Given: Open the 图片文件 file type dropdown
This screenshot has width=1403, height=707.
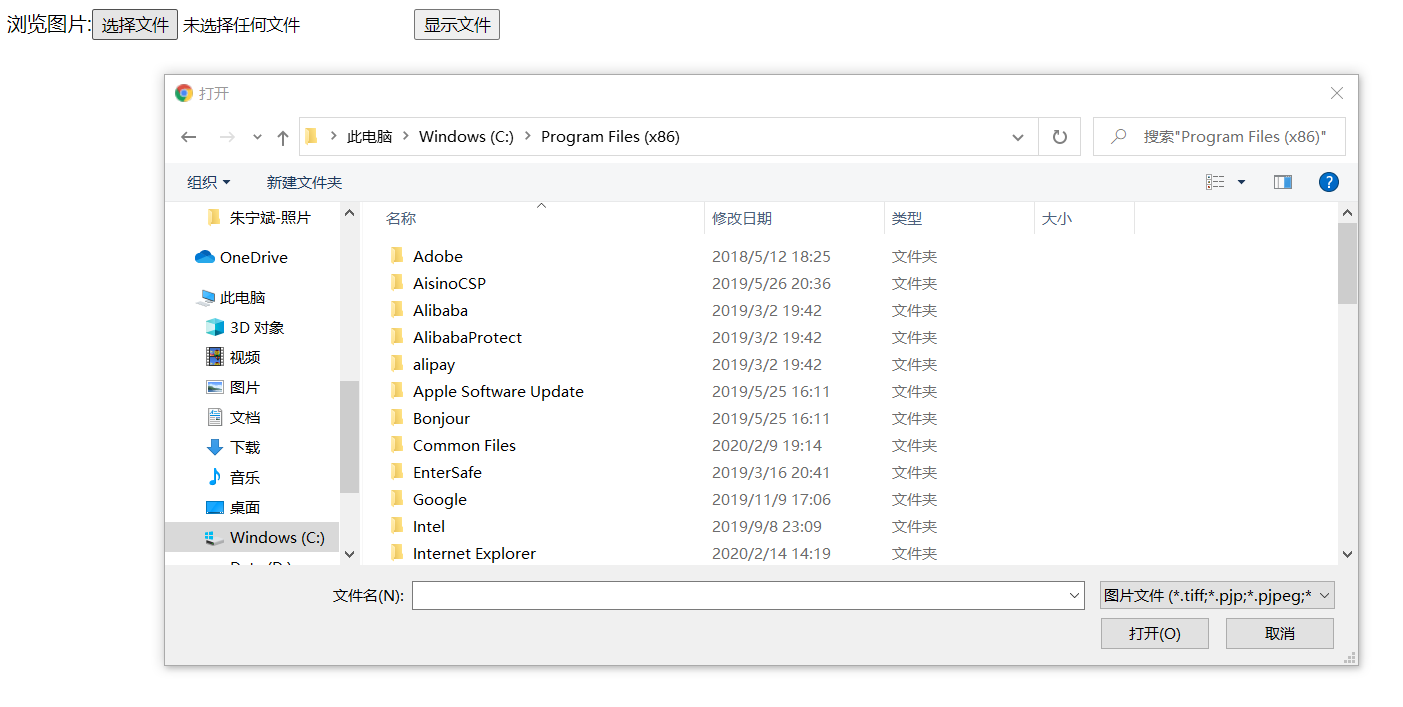Looking at the screenshot, I should coord(1217,596).
